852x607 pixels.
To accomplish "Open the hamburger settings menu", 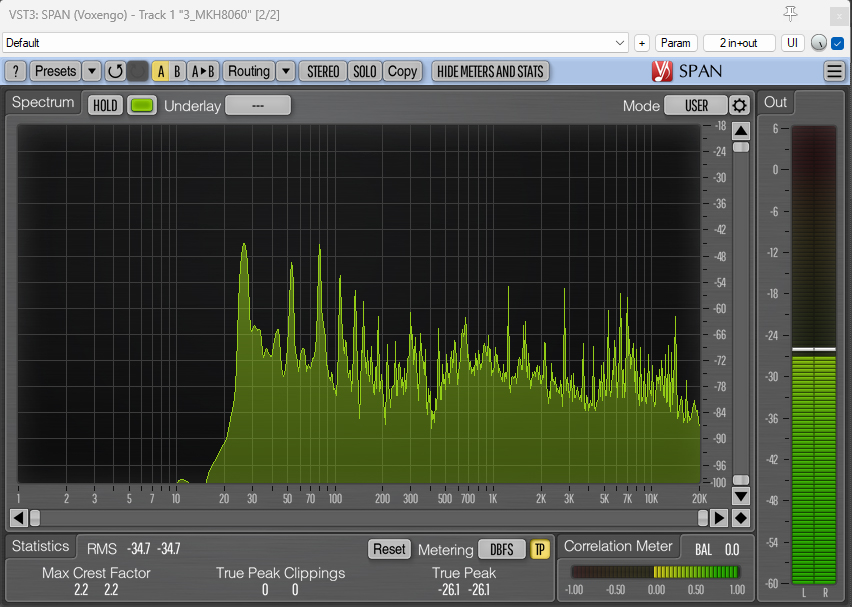I will (x=834, y=71).
